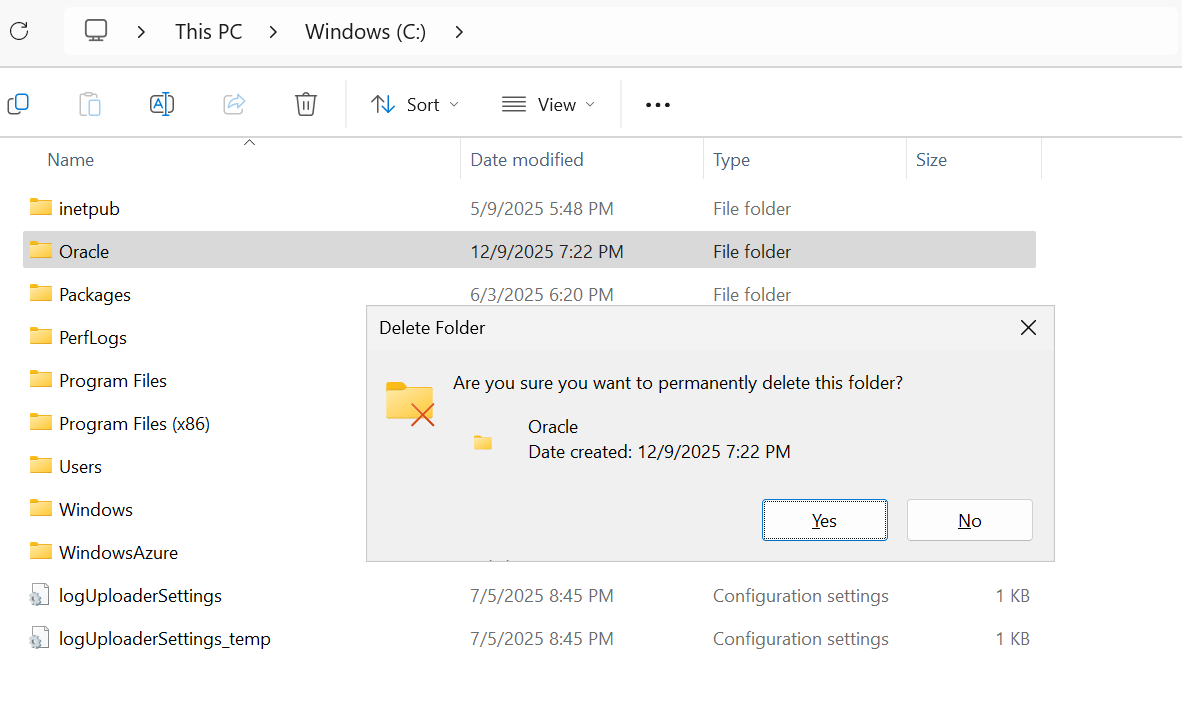Open the View dropdown menu
1182x705 pixels.
[548, 105]
